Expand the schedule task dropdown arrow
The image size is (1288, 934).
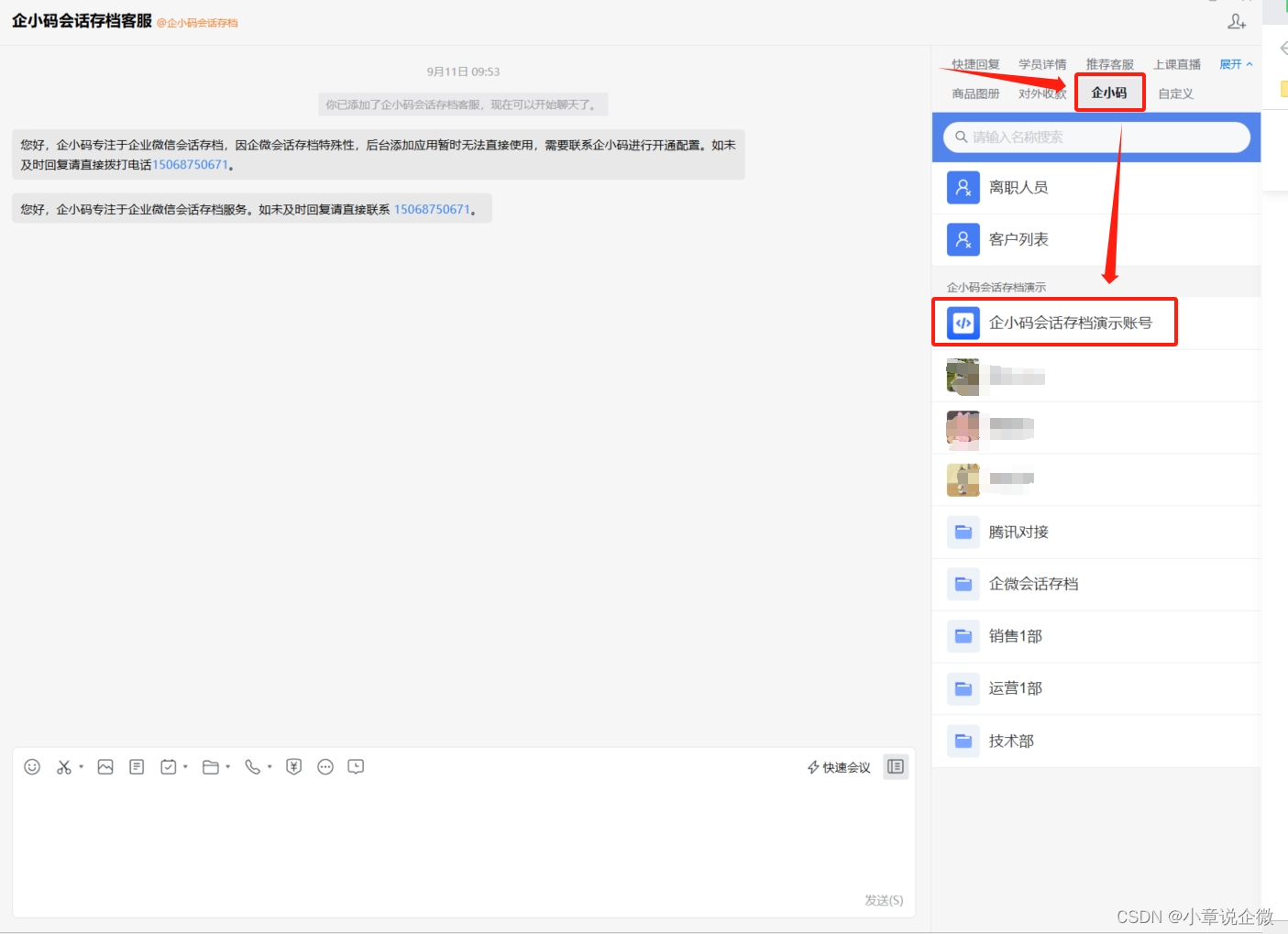click(x=185, y=767)
